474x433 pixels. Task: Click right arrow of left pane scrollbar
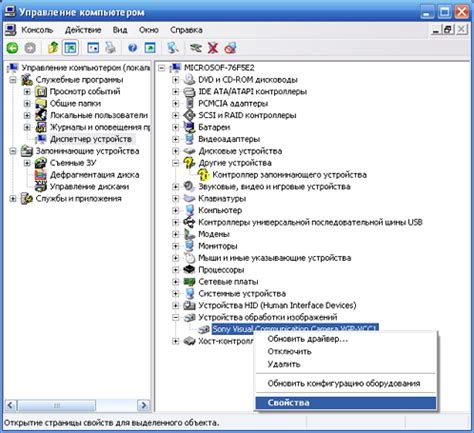pos(144,405)
